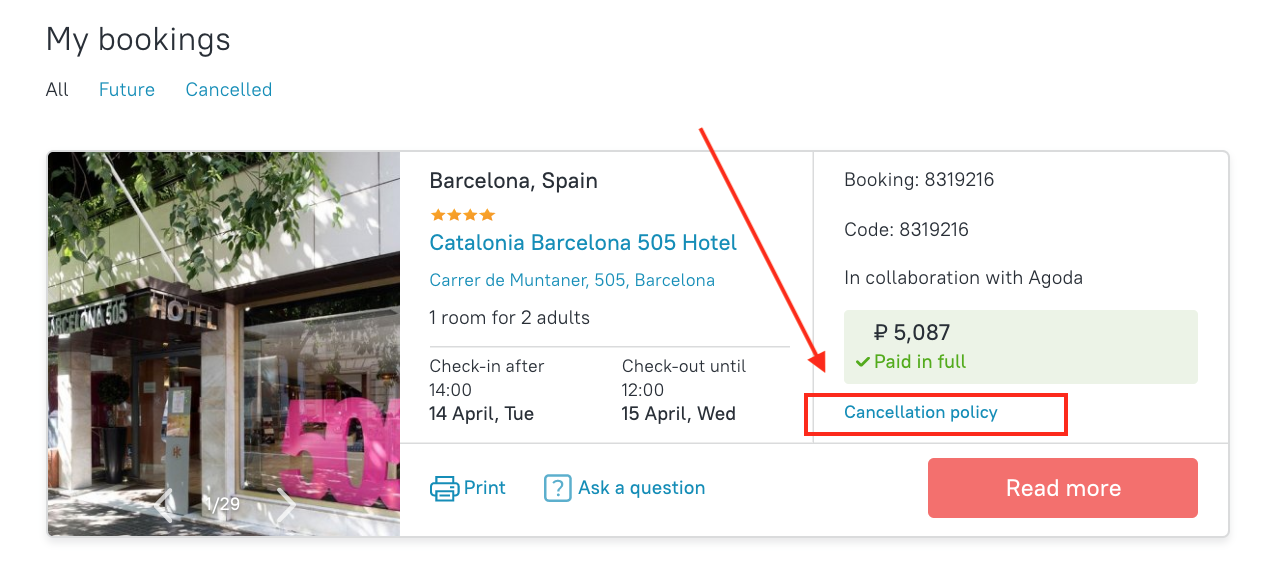The width and height of the screenshot is (1270, 578).
Task: Click the Print text link
Action: pos(485,488)
